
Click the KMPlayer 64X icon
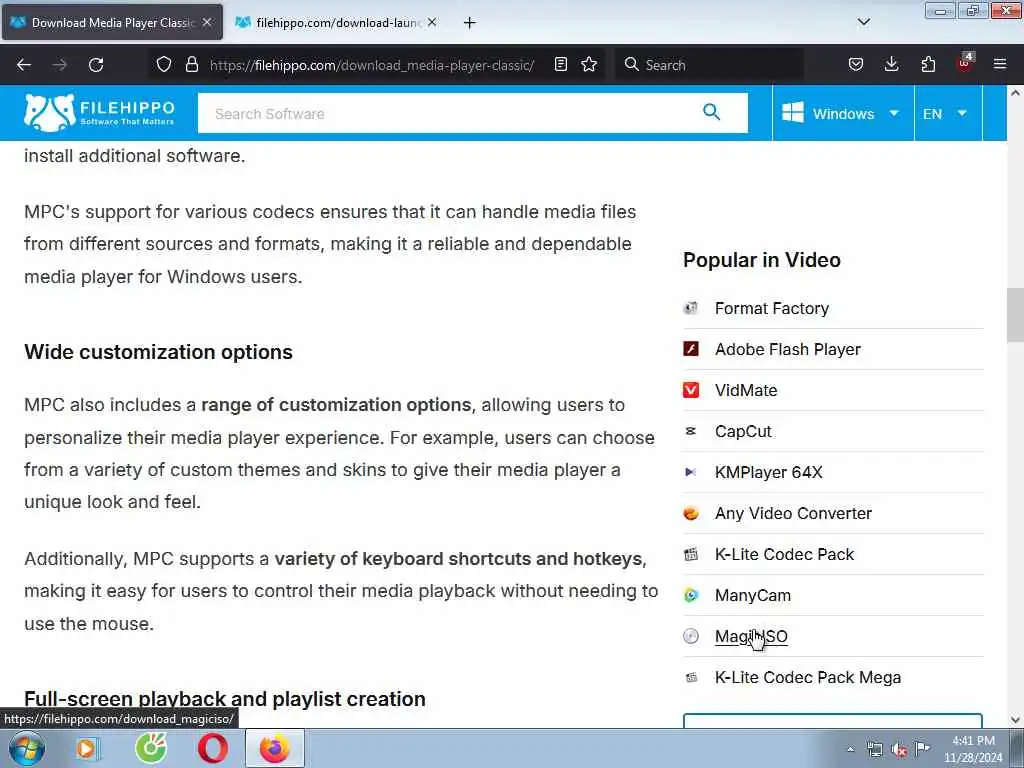[x=691, y=472]
